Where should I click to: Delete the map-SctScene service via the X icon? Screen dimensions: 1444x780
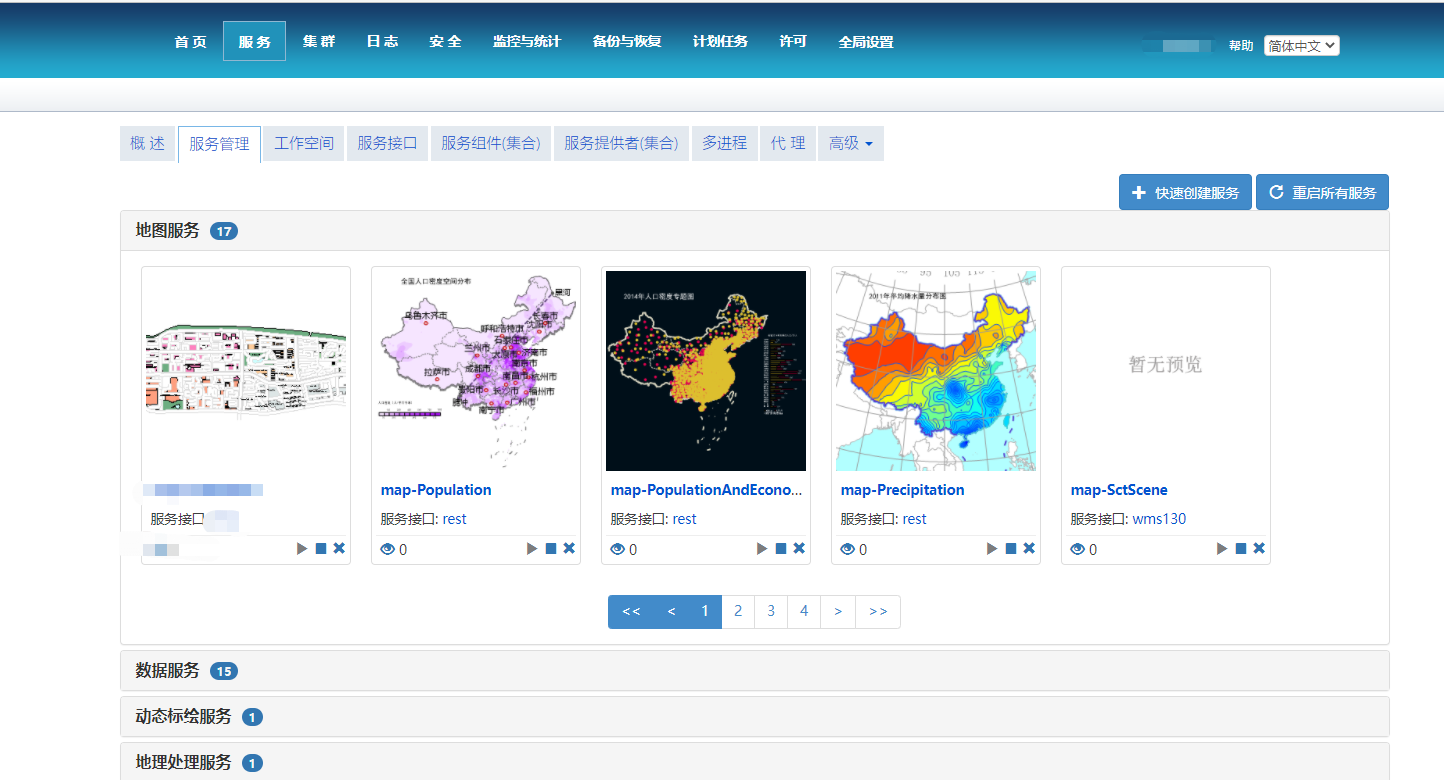(1259, 548)
